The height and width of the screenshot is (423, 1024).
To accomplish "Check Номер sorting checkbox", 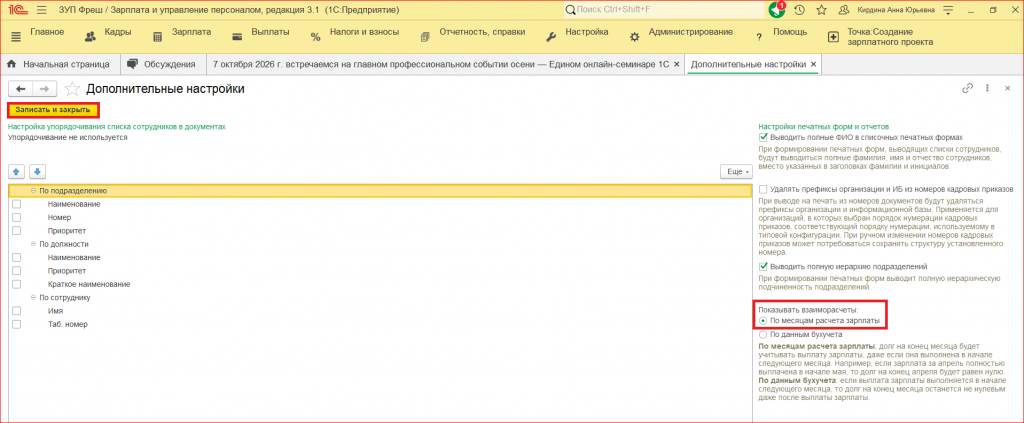I will (x=17, y=217).
